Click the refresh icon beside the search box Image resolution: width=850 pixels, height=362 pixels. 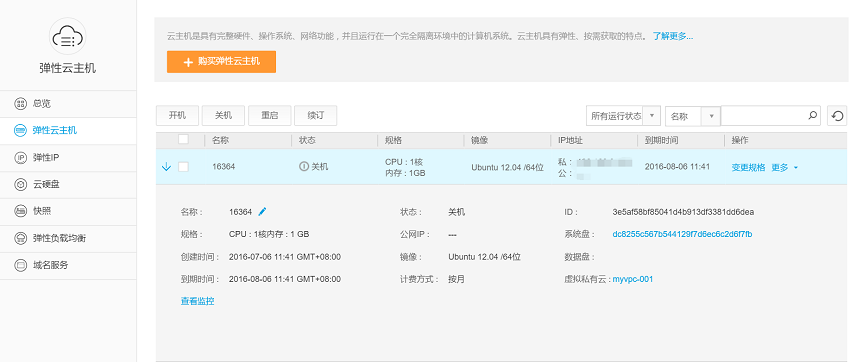[837, 116]
